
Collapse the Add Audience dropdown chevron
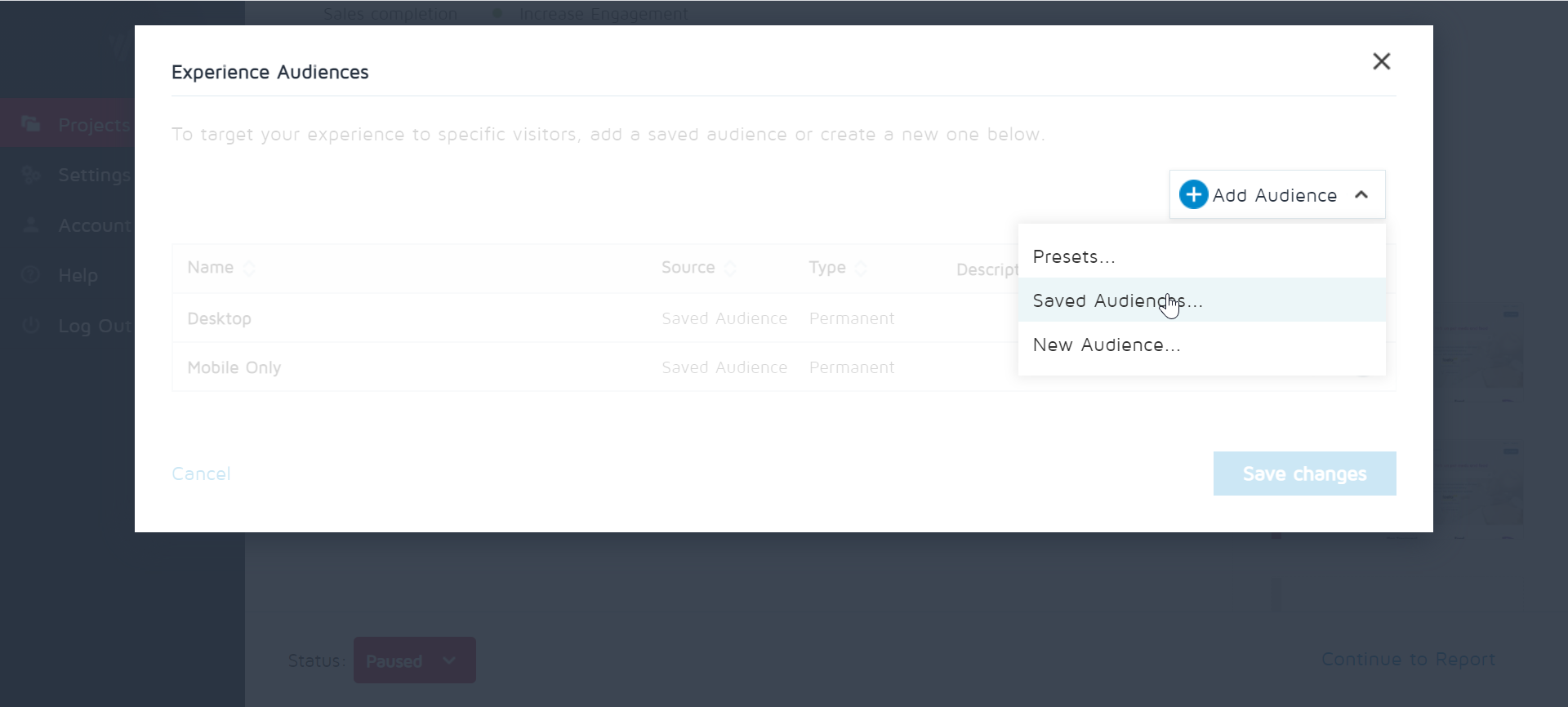click(x=1361, y=195)
